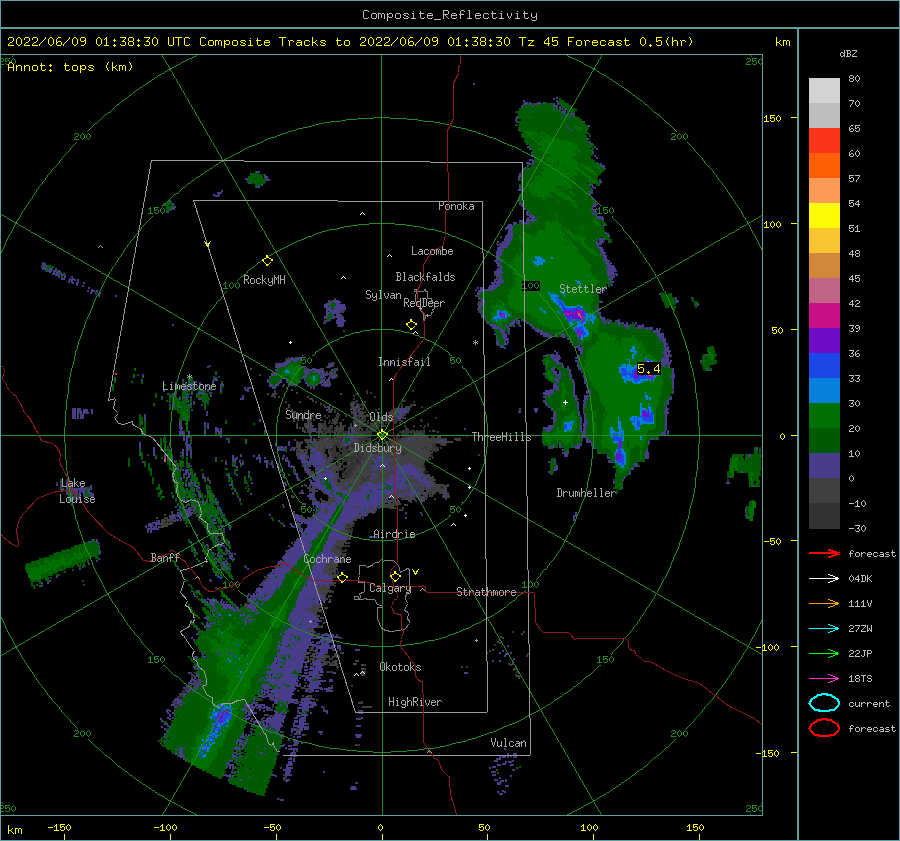
Task: Click the yellow radar-site marker at Olds
Action: point(382,435)
